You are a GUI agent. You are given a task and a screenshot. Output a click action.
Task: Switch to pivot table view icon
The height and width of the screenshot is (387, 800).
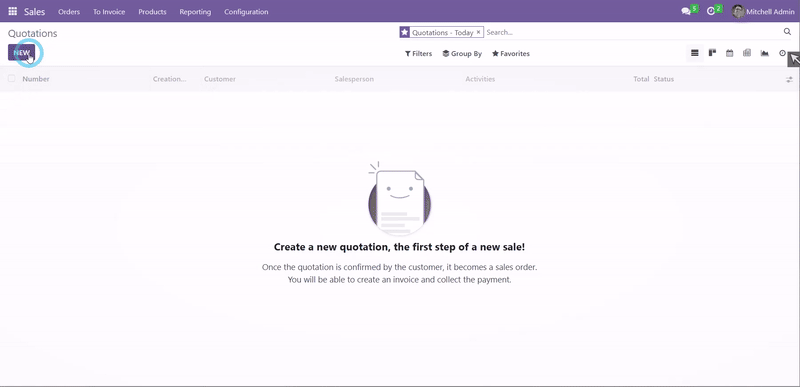coord(747,53)
